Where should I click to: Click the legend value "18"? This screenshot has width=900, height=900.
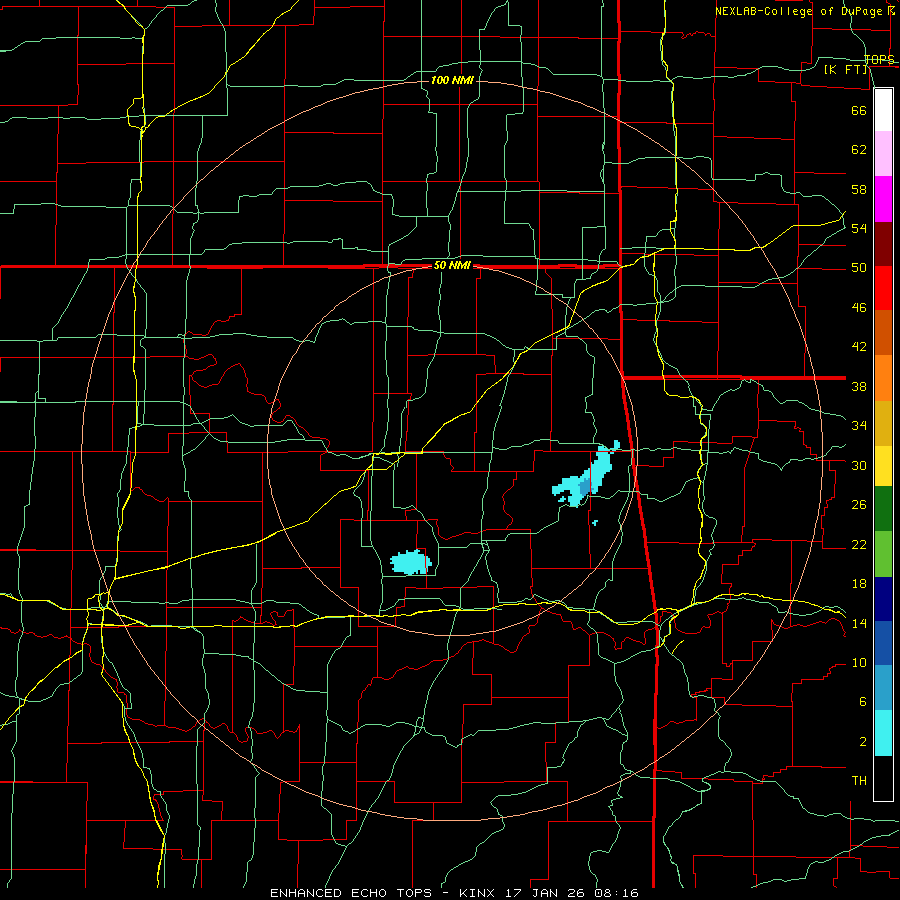(x=859, y=584)
